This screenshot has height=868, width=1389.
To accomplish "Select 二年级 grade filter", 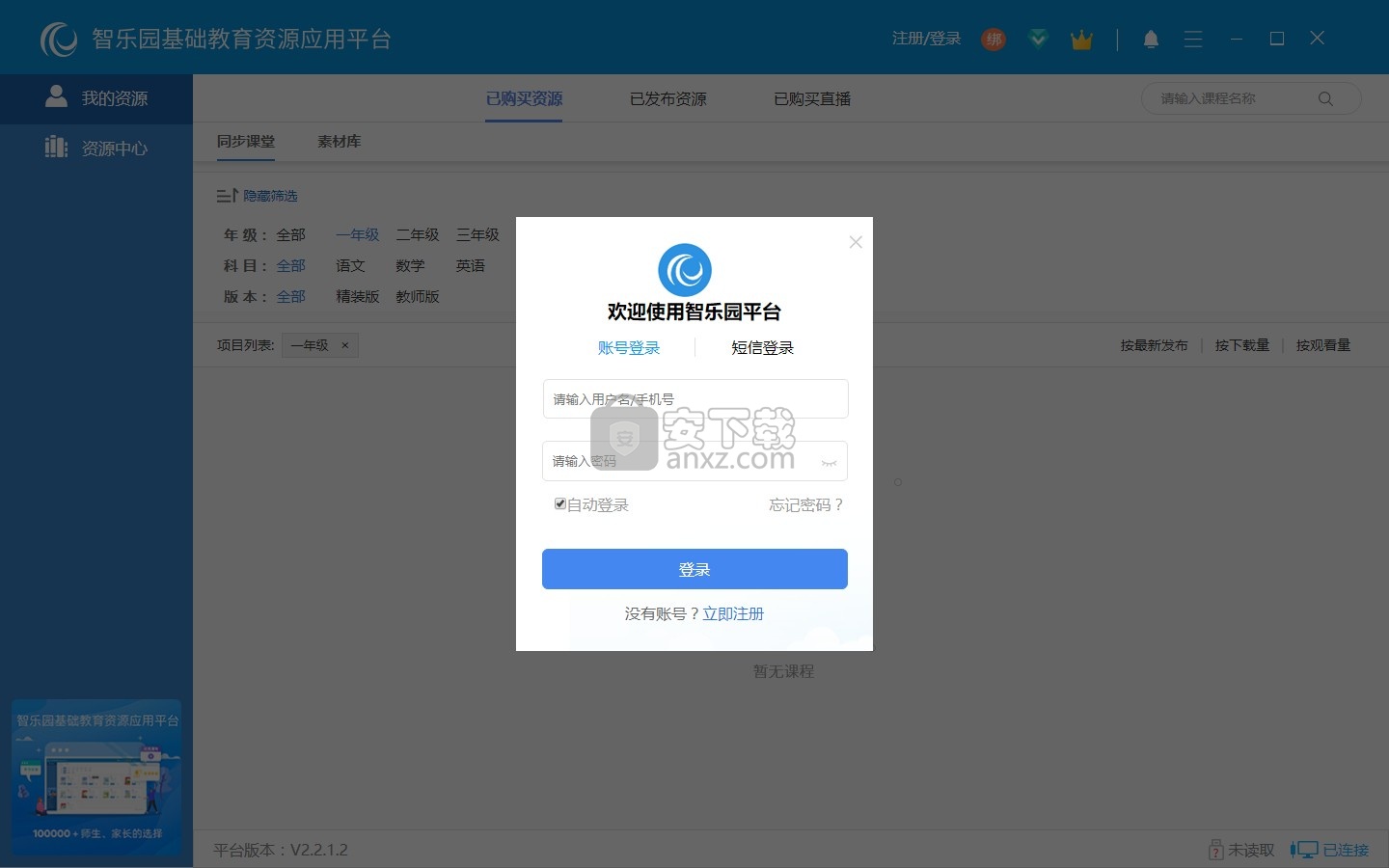I will [x=418, y=234].
